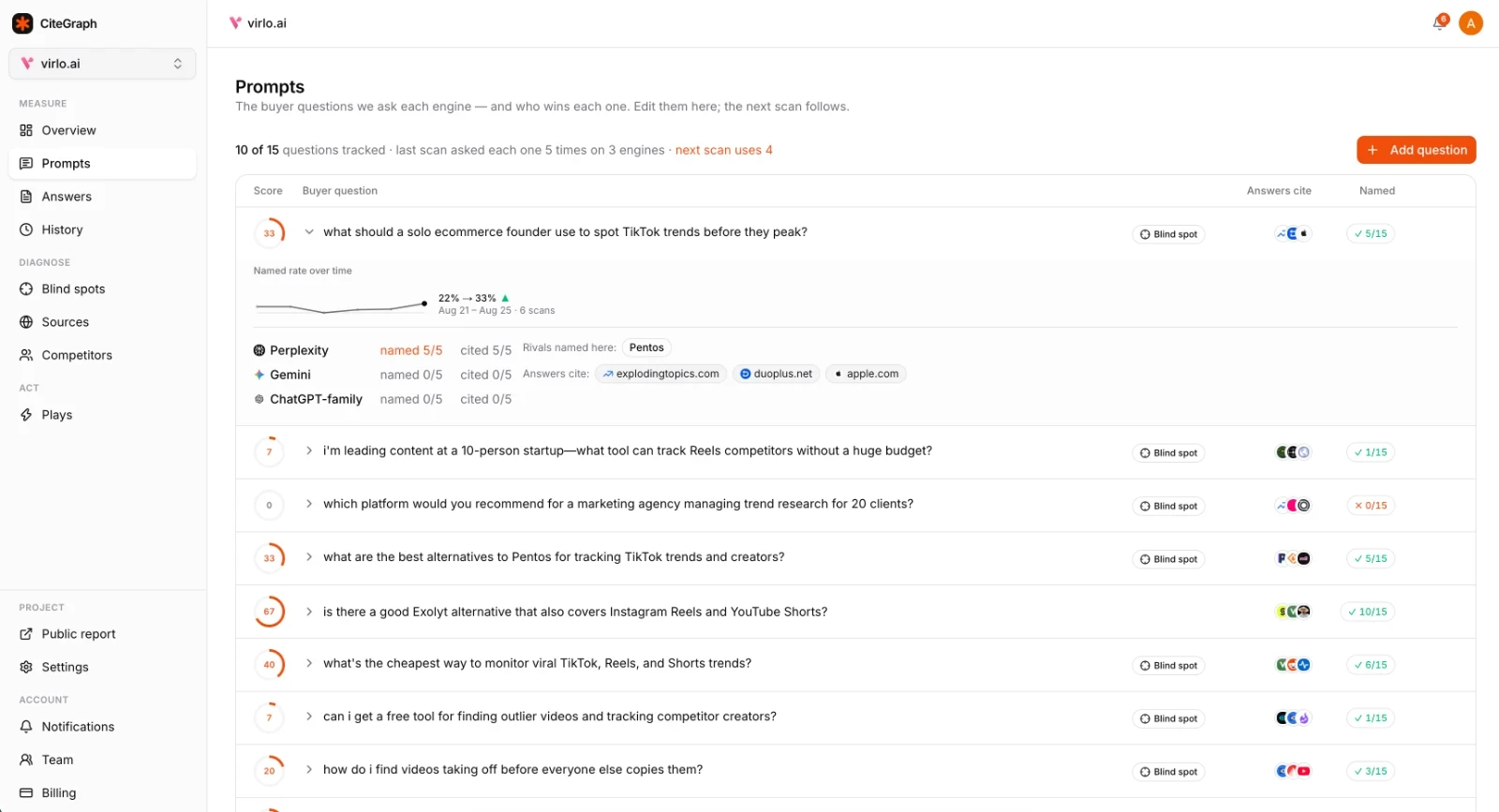Image resolution: width=1499 pixels, height=812 pixels.
Task: Click the Team icon in sidebar
Action: [26, 760]
